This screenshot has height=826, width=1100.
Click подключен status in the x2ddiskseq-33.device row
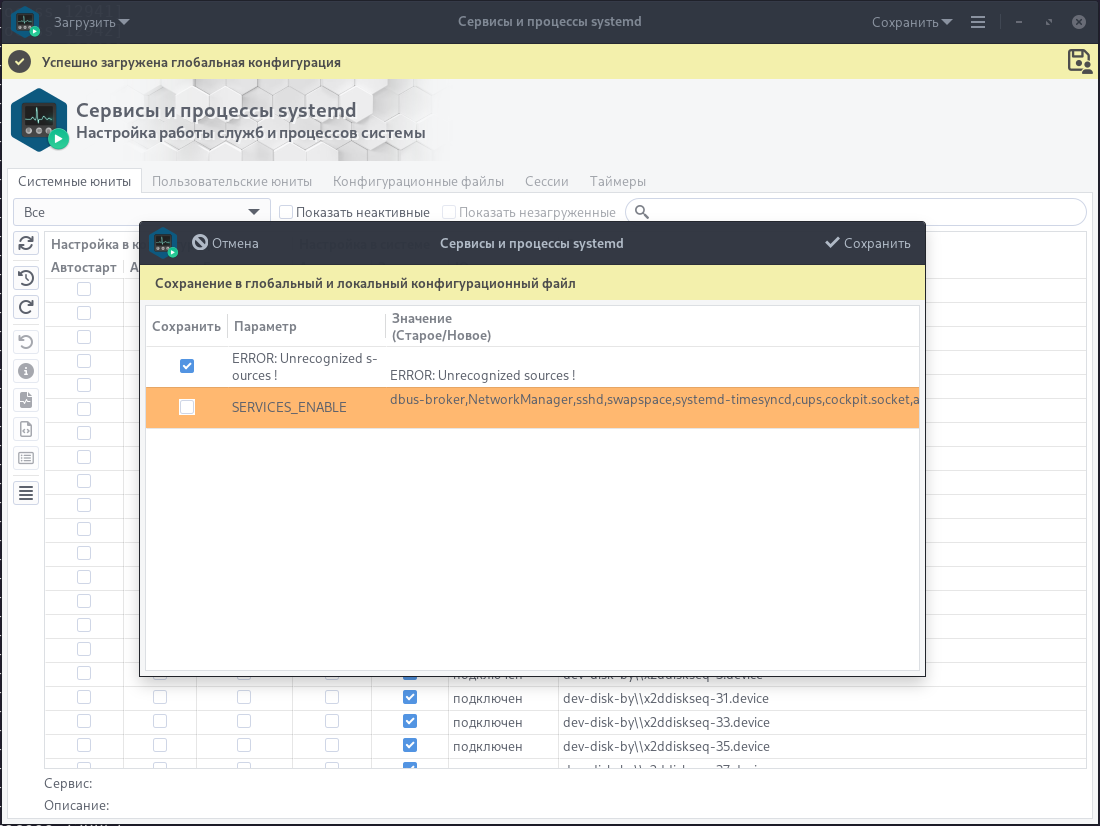[488, 722]
